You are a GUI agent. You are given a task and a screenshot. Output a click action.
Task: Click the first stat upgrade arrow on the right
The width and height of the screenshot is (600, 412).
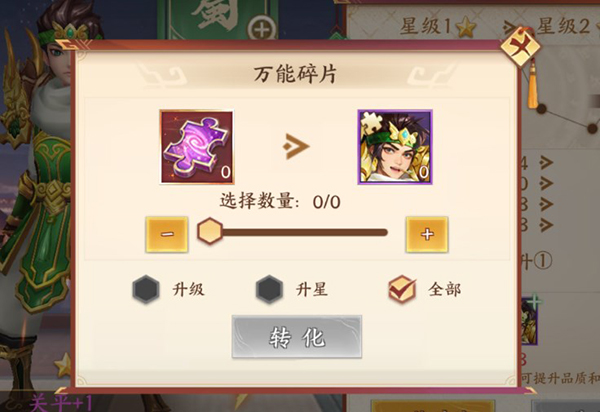click(x=546, y=163)
